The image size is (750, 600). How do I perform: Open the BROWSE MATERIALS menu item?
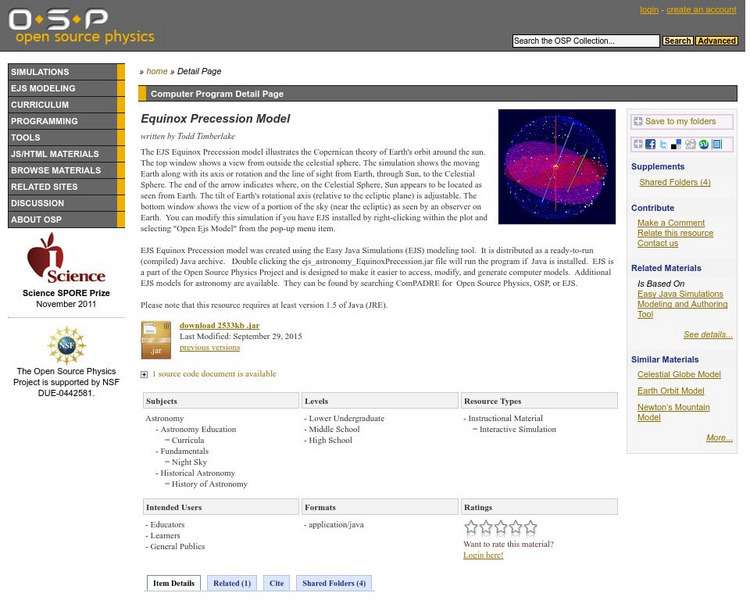66,170
